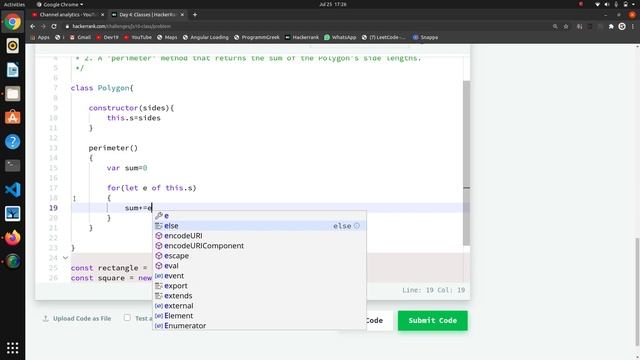Click the address bar URL

click(x=121, y=26)
